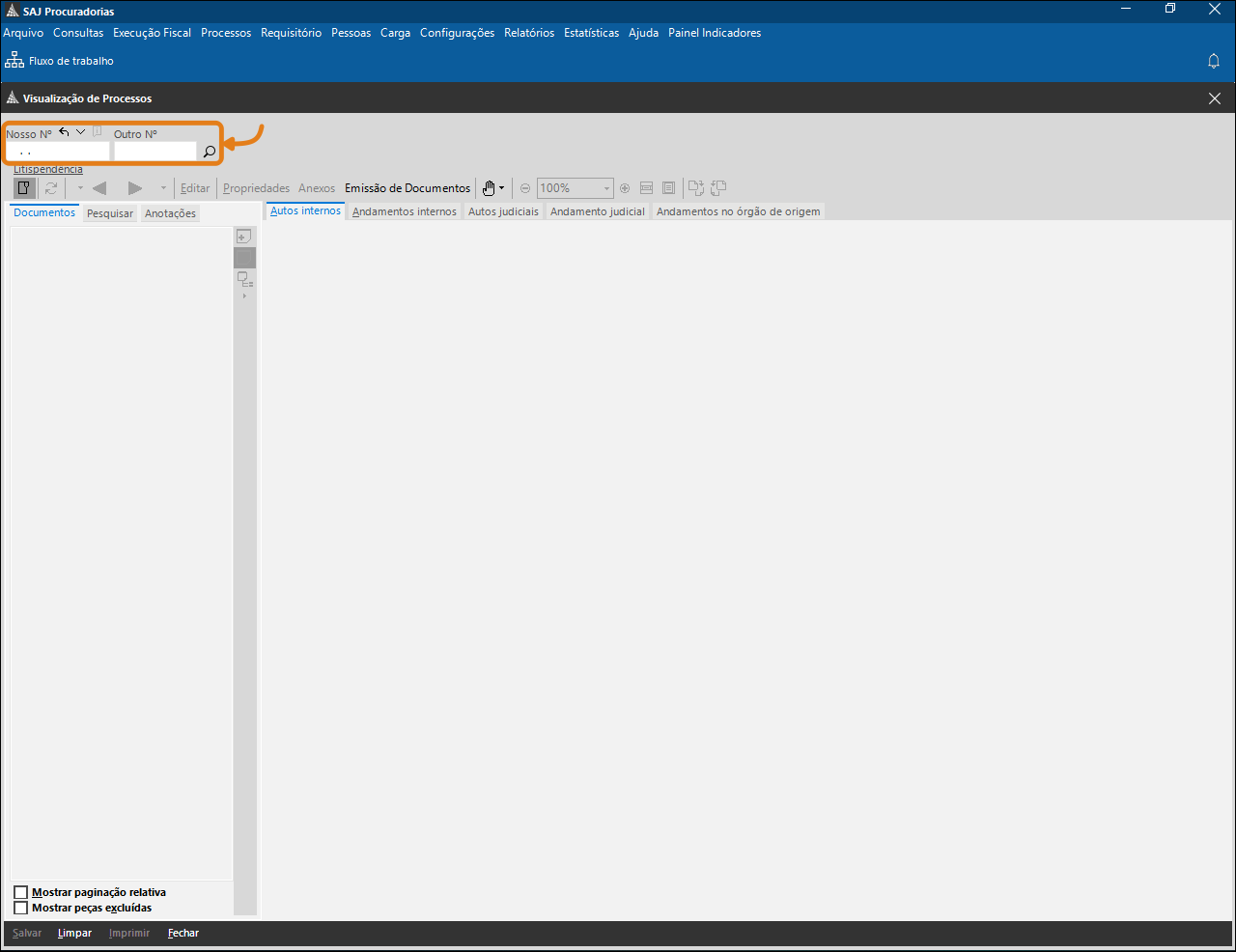The width and height of the screenshot is (1236, 952).
Task: Click the zoom out minus icon
Action: click(525, 188)
